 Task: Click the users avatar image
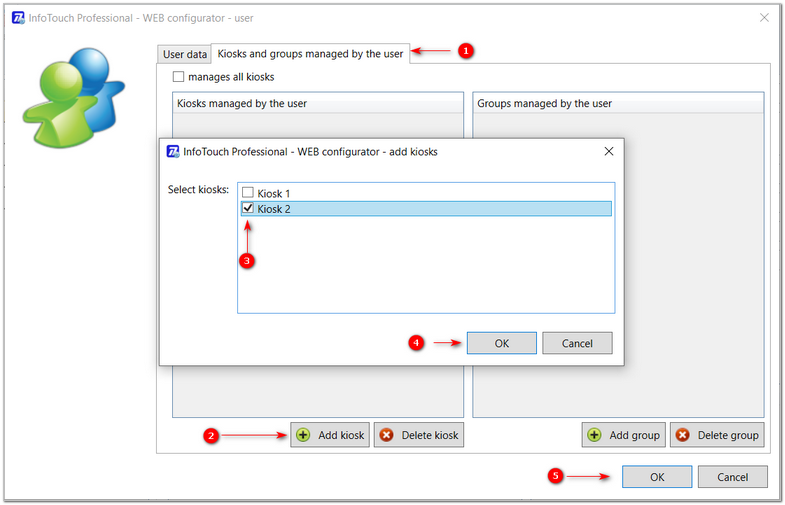(73, 98)
